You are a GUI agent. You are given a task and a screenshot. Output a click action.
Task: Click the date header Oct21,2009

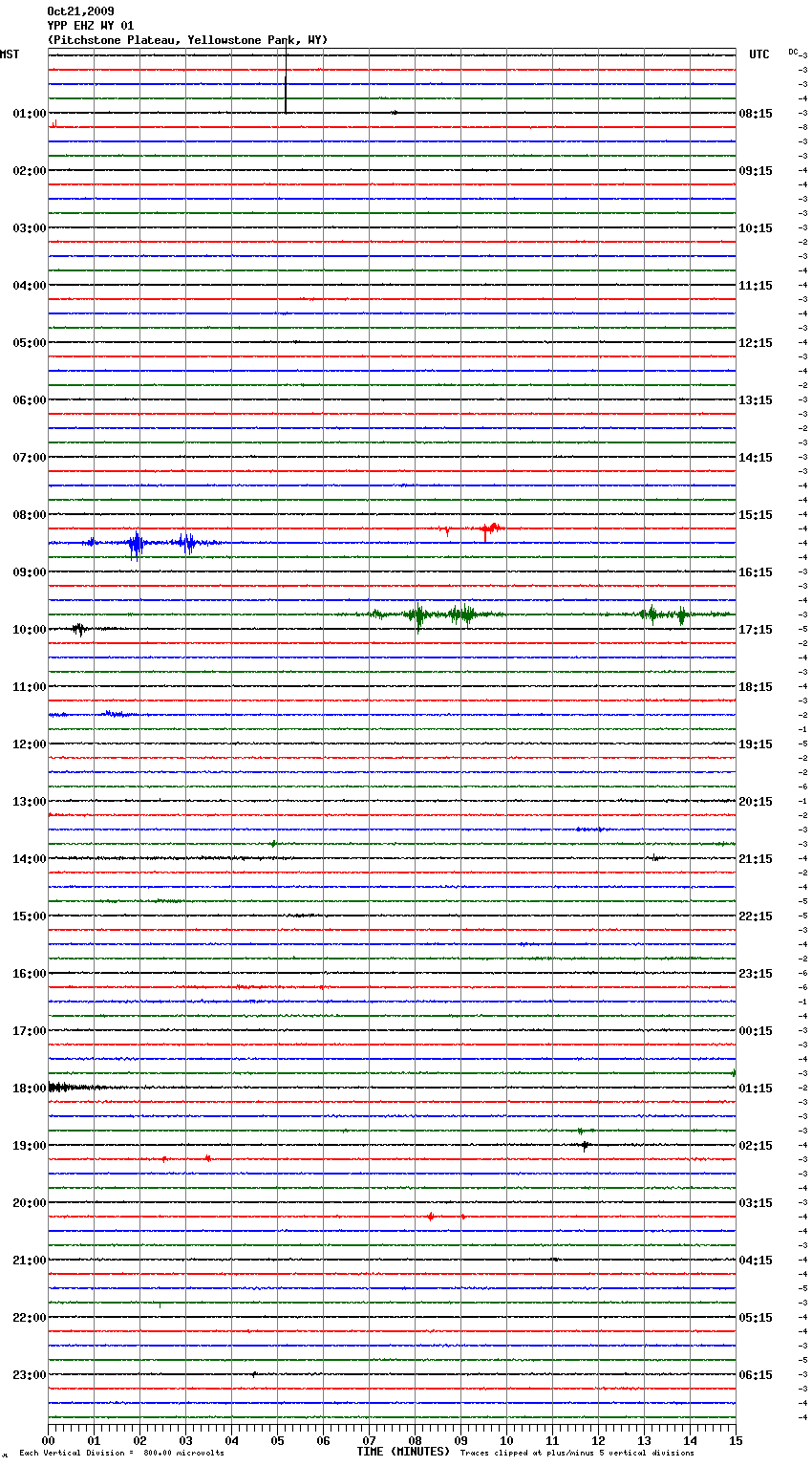80,11
